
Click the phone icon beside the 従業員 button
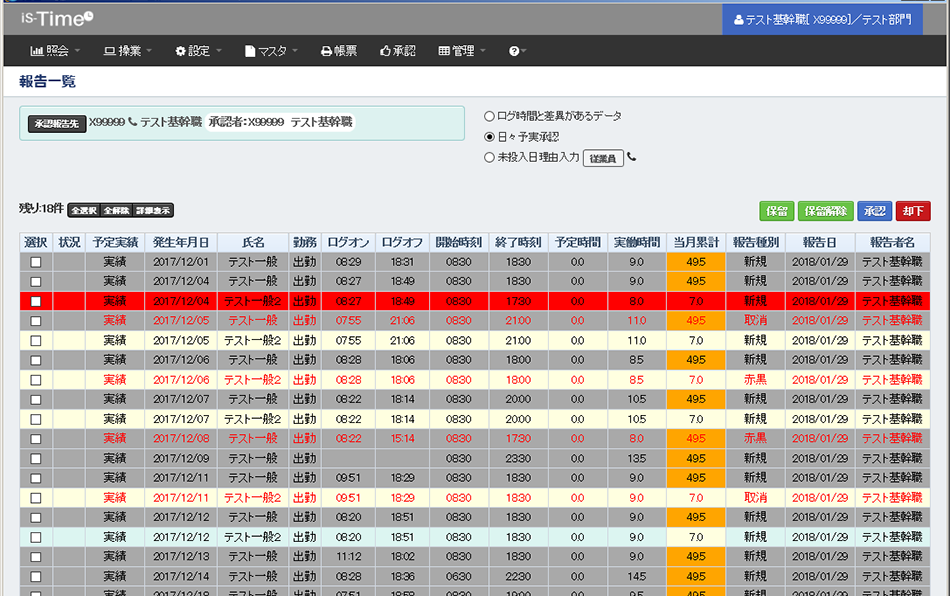[x=631, y=157]
